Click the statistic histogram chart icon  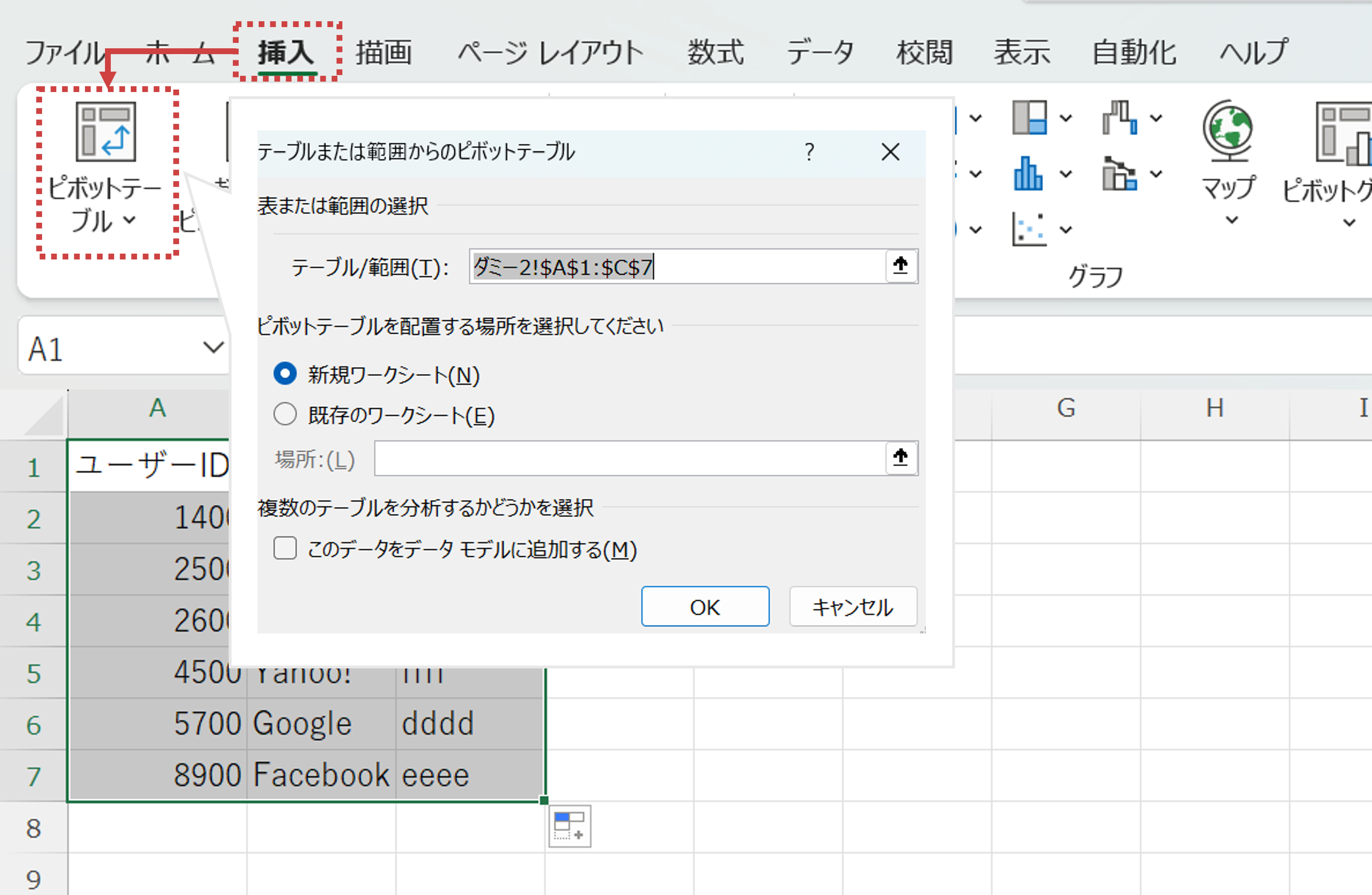[x=1028, y=174]
